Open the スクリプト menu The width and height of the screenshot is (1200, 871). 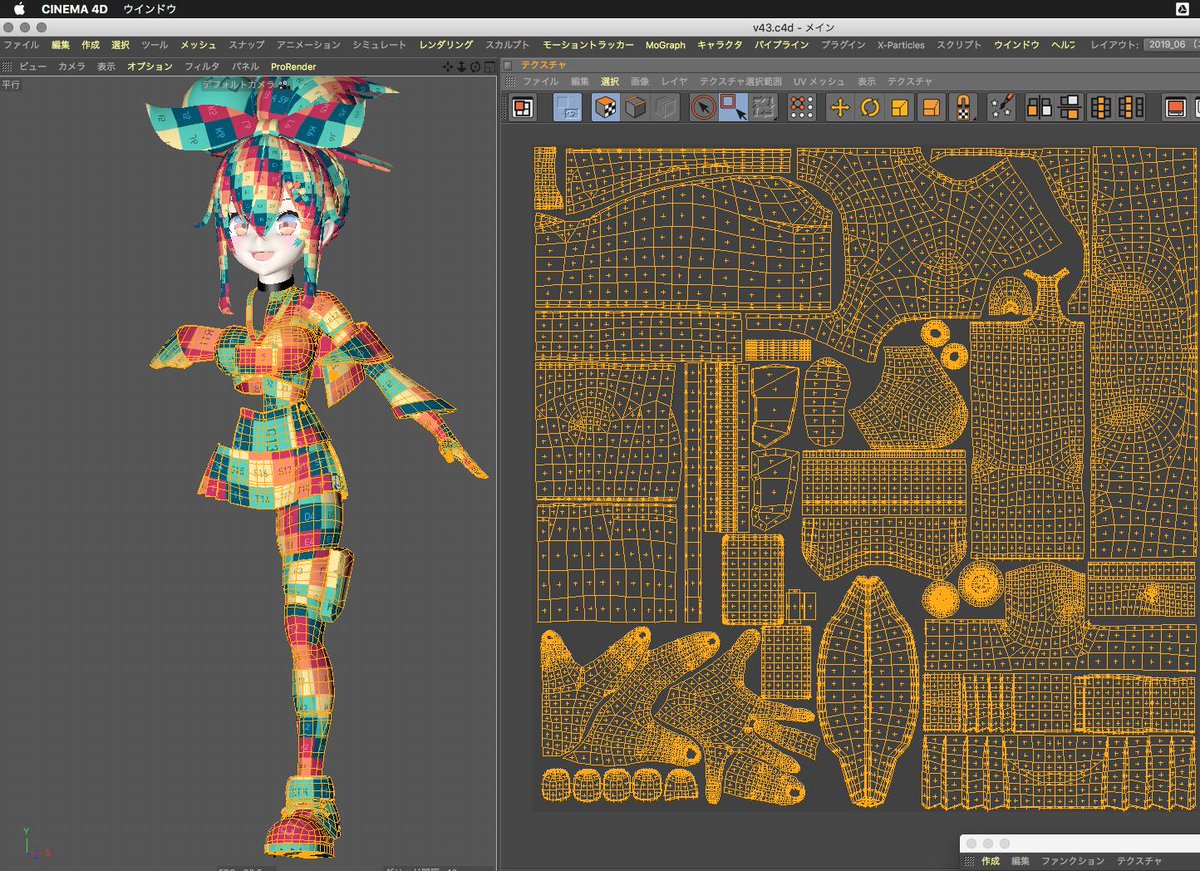click(959, 45)
